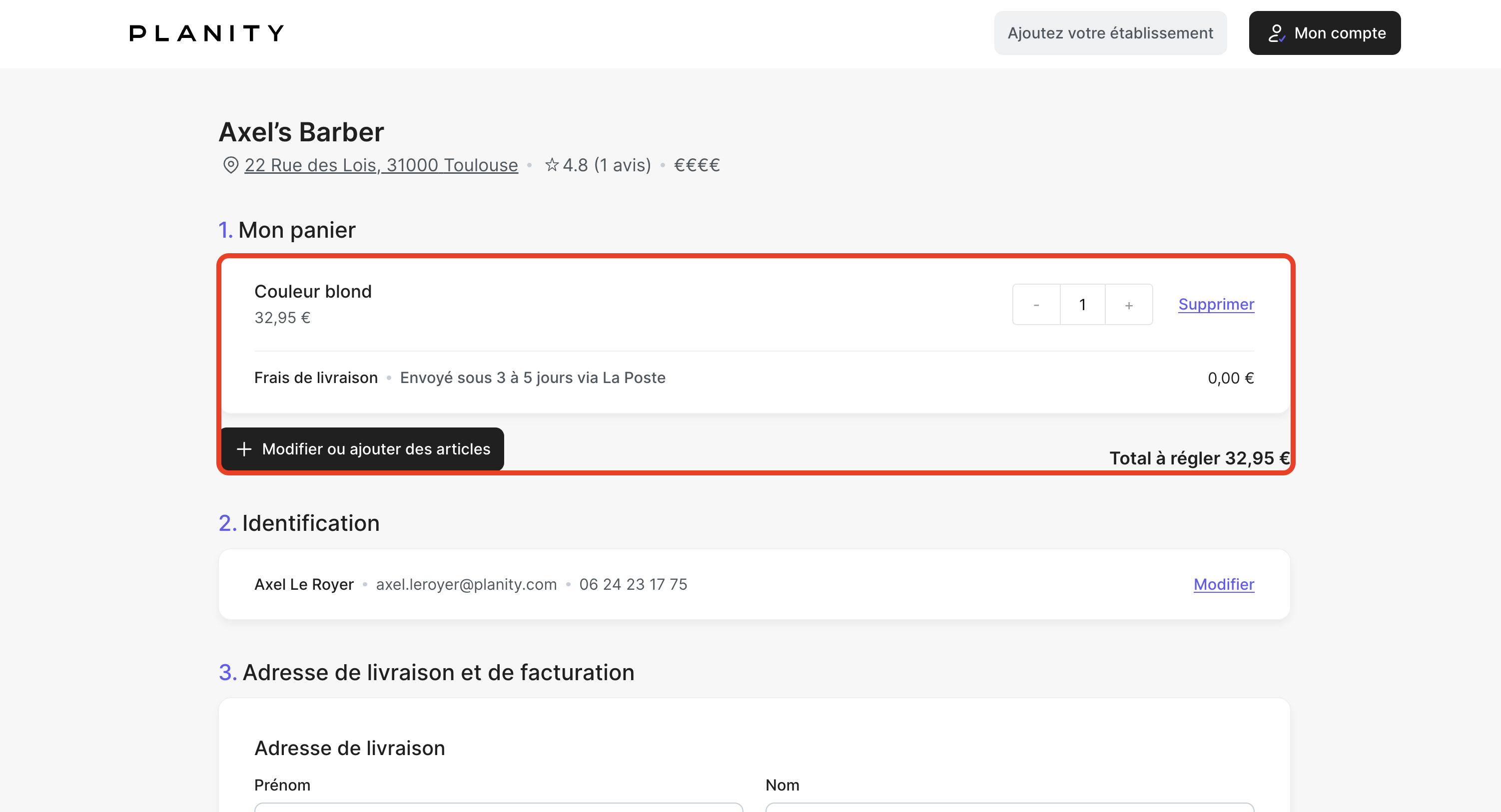Decrease Couleur blond quantity with minus

click(x=1036, y=305)
